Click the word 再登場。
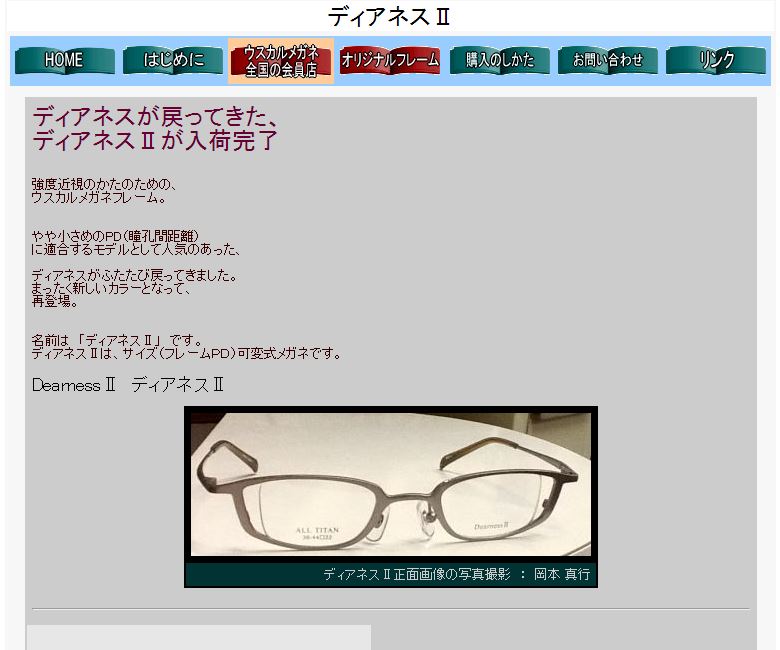This screenshot has height=650, width=780. [x=55, y=301]
